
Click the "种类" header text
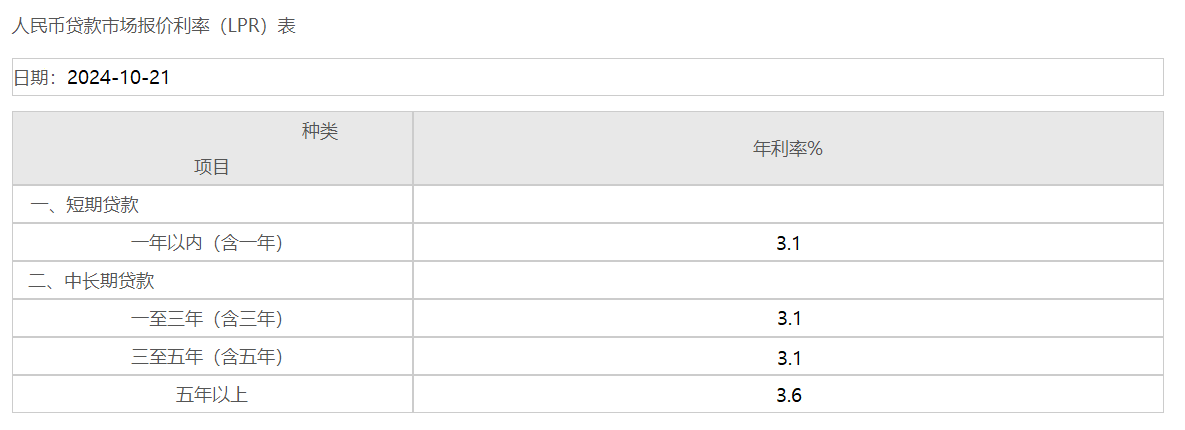(320, 131)
